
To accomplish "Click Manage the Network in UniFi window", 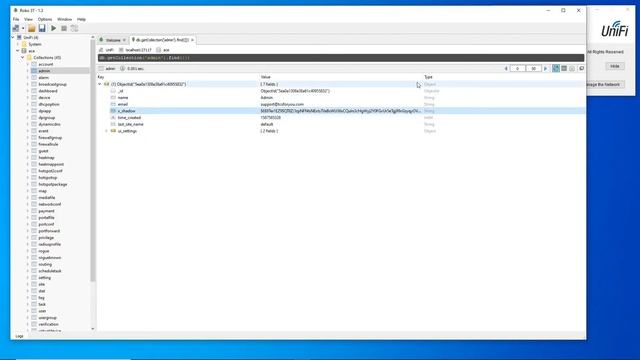I will pyautogui.click(x=604, y=84).
